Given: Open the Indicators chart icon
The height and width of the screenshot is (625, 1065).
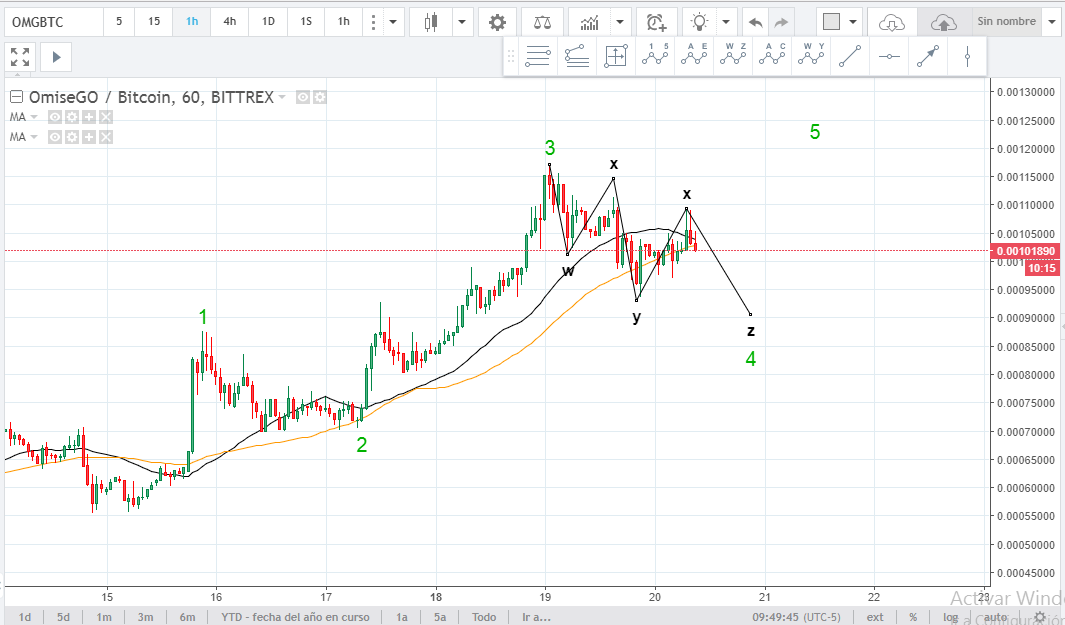Looking at the screenshot, I should click(x=590, y=22).
